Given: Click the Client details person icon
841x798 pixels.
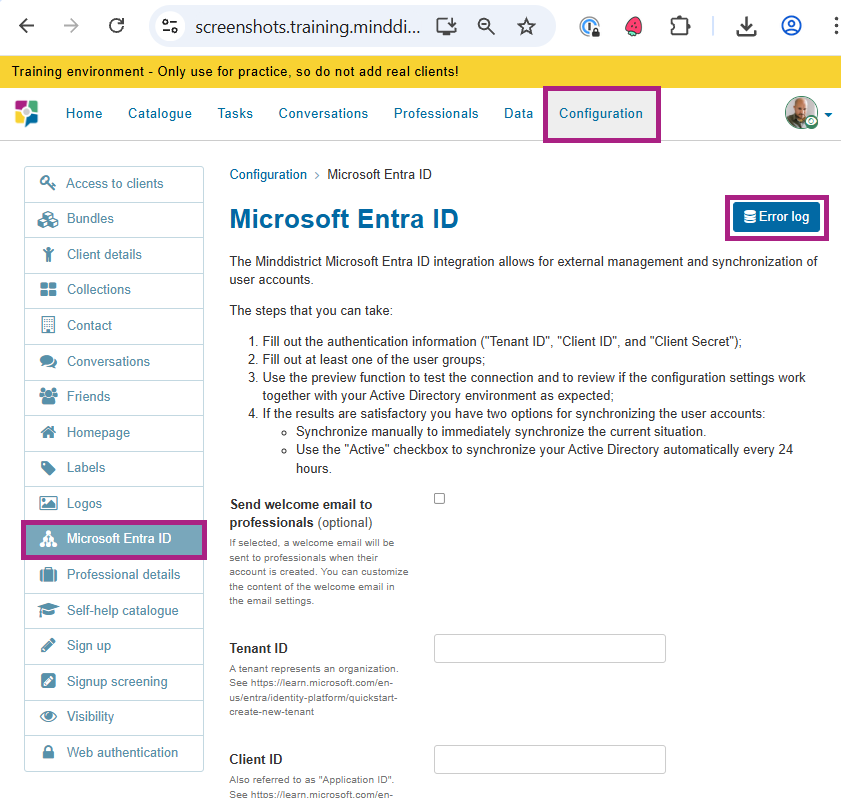Looking at the screenshot, I should click(48, 254).
